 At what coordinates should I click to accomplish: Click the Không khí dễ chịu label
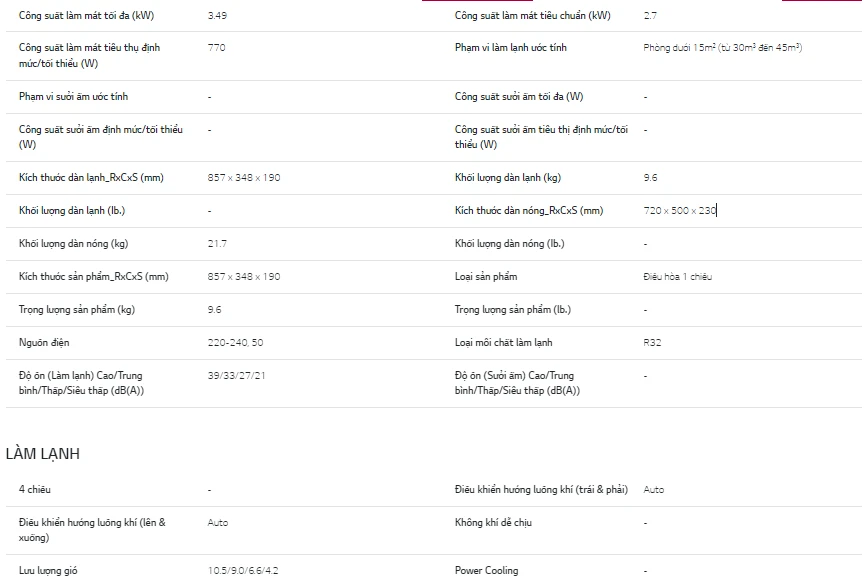click(497, 523)
